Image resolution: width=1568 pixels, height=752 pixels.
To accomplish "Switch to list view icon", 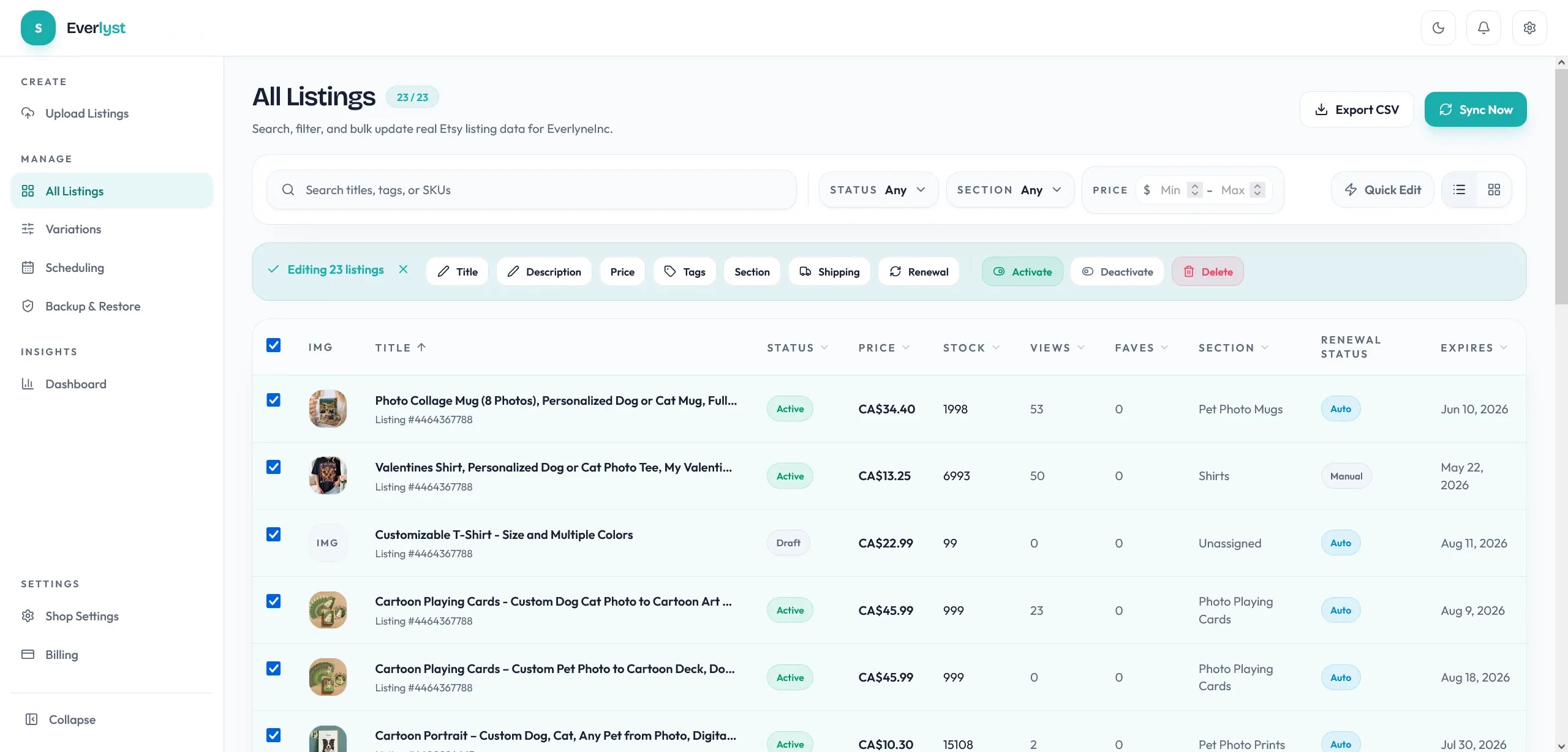I will coord(1460,190).
